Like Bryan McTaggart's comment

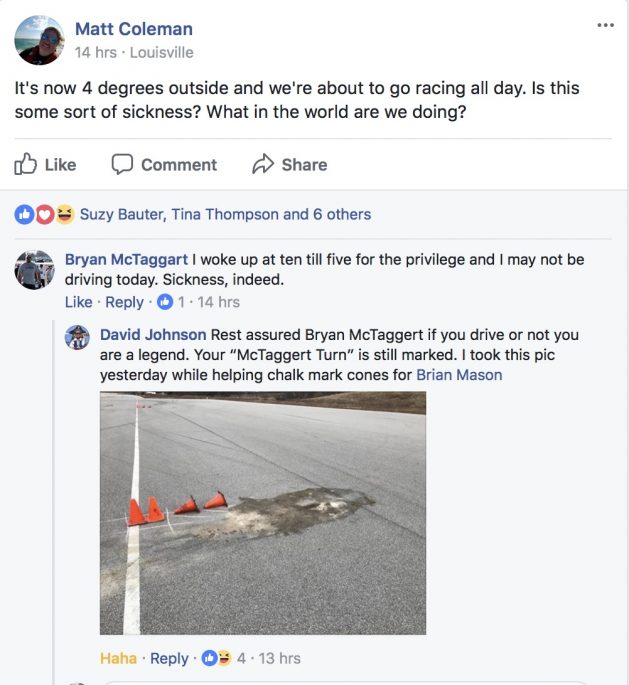78,302
